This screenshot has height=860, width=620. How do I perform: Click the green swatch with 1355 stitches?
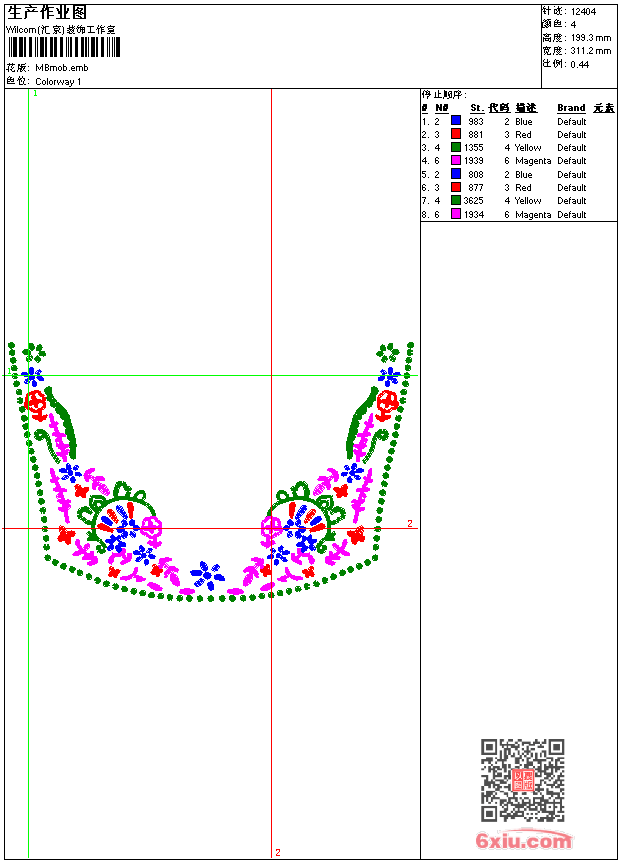456,147
